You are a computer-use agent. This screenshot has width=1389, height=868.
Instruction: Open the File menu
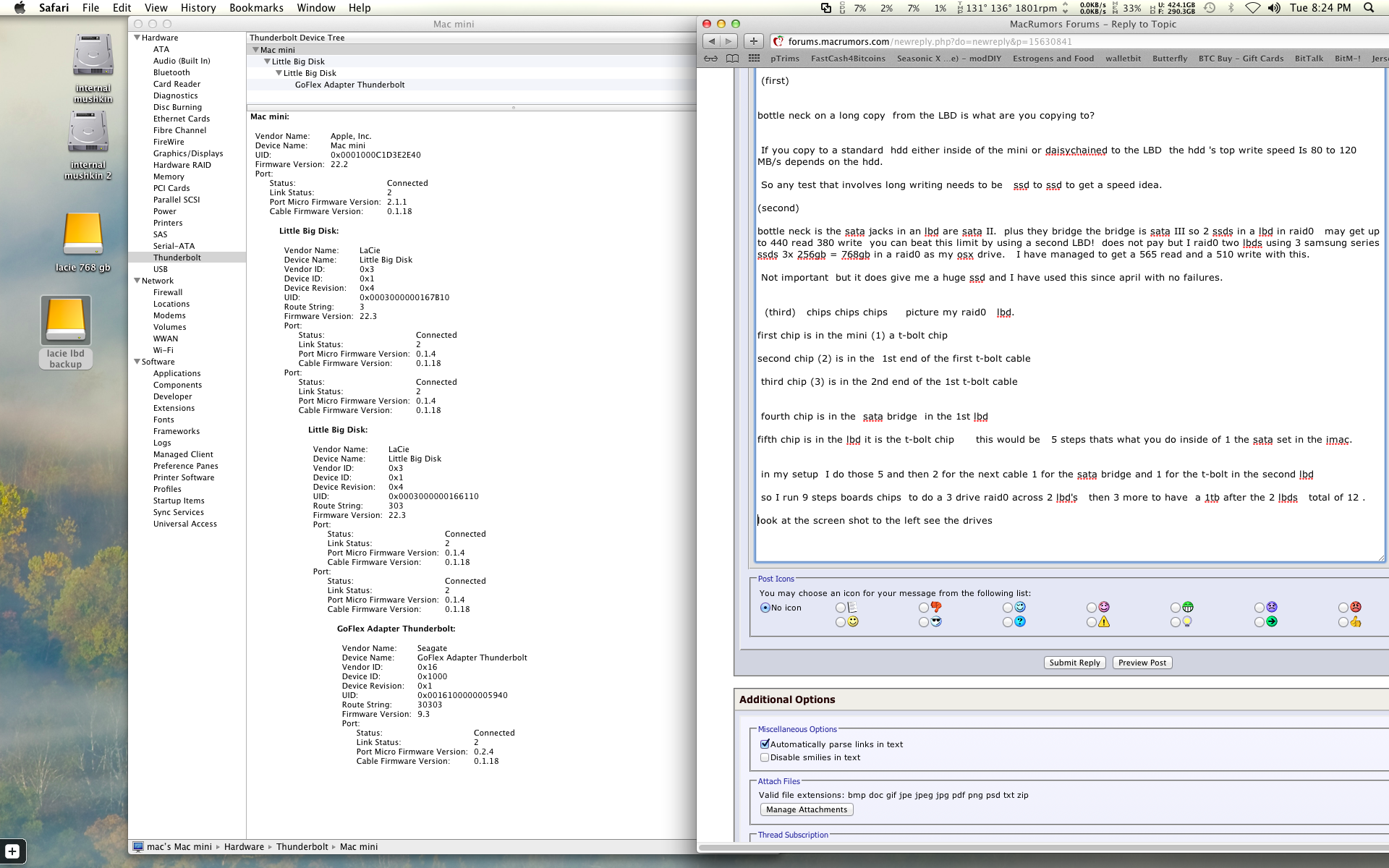point(90,8)
